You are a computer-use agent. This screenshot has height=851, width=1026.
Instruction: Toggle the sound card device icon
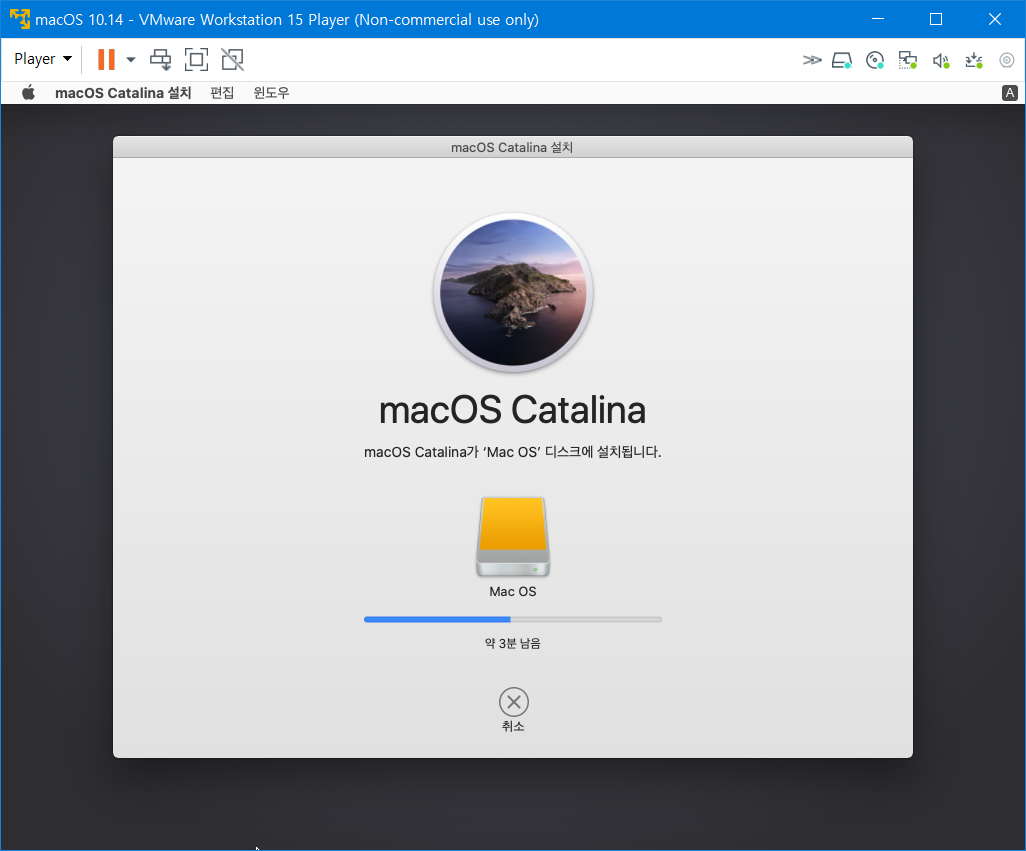[x=941, y=61]
